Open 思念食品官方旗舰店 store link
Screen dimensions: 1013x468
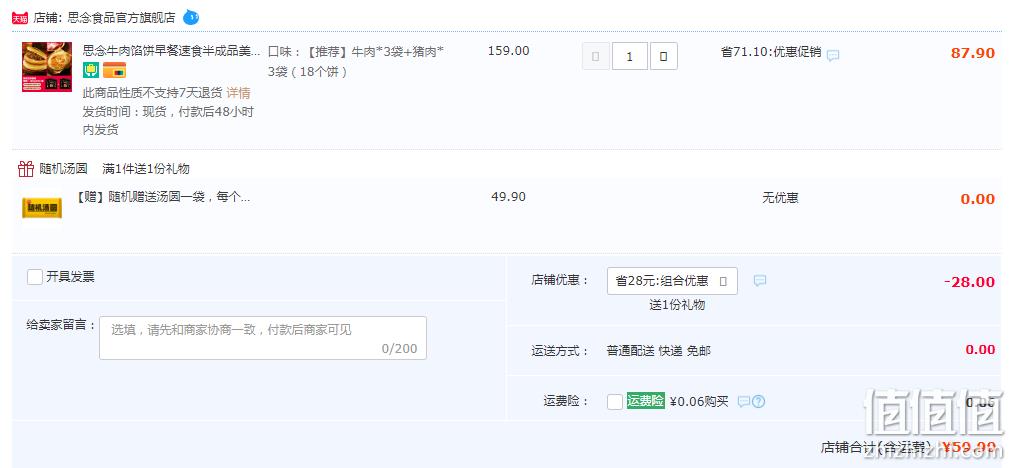[x=121, y=17]
